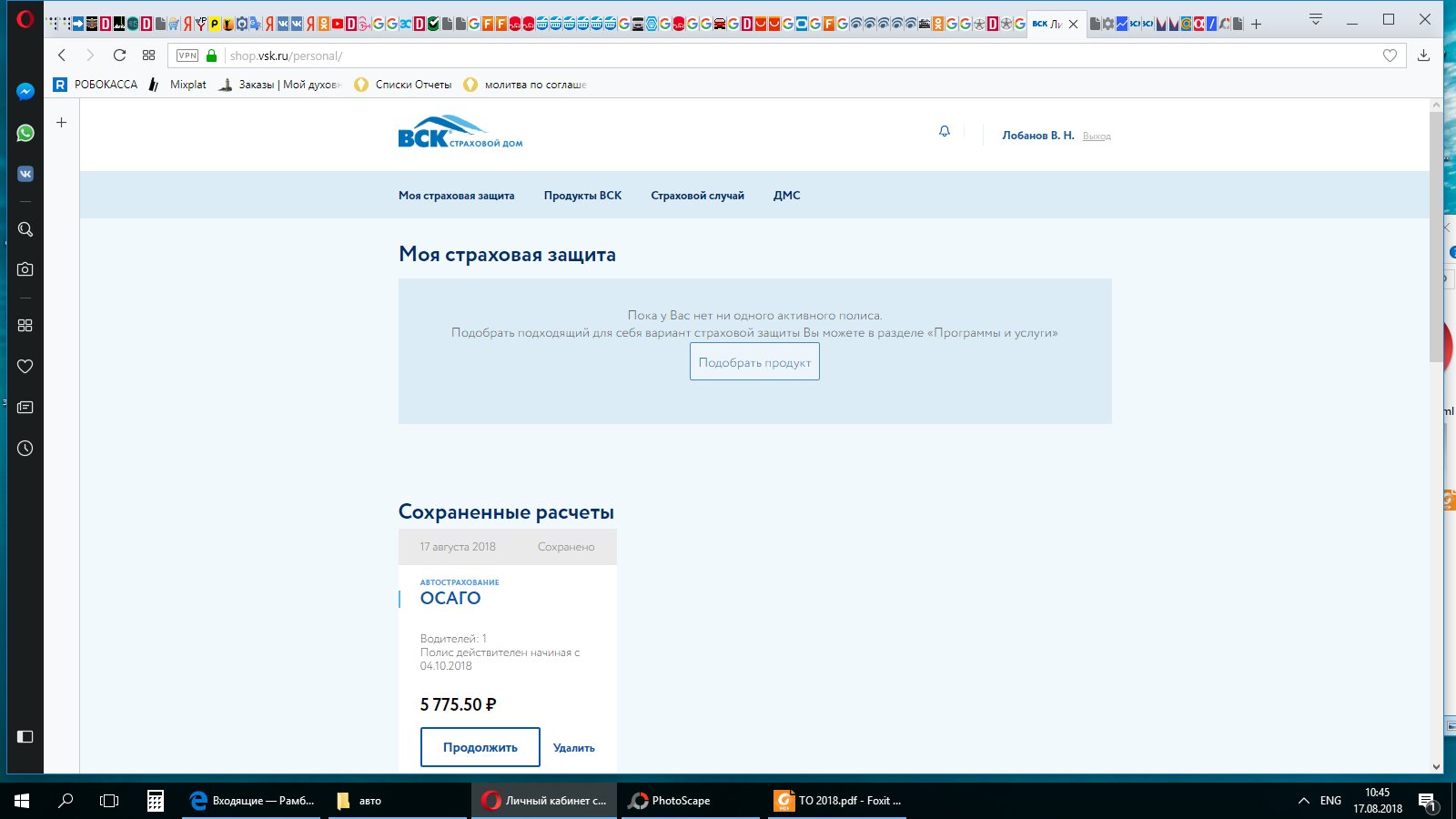Click Удалить link on ОСАГО card
1456x819 pixels.
coord(574,748)
